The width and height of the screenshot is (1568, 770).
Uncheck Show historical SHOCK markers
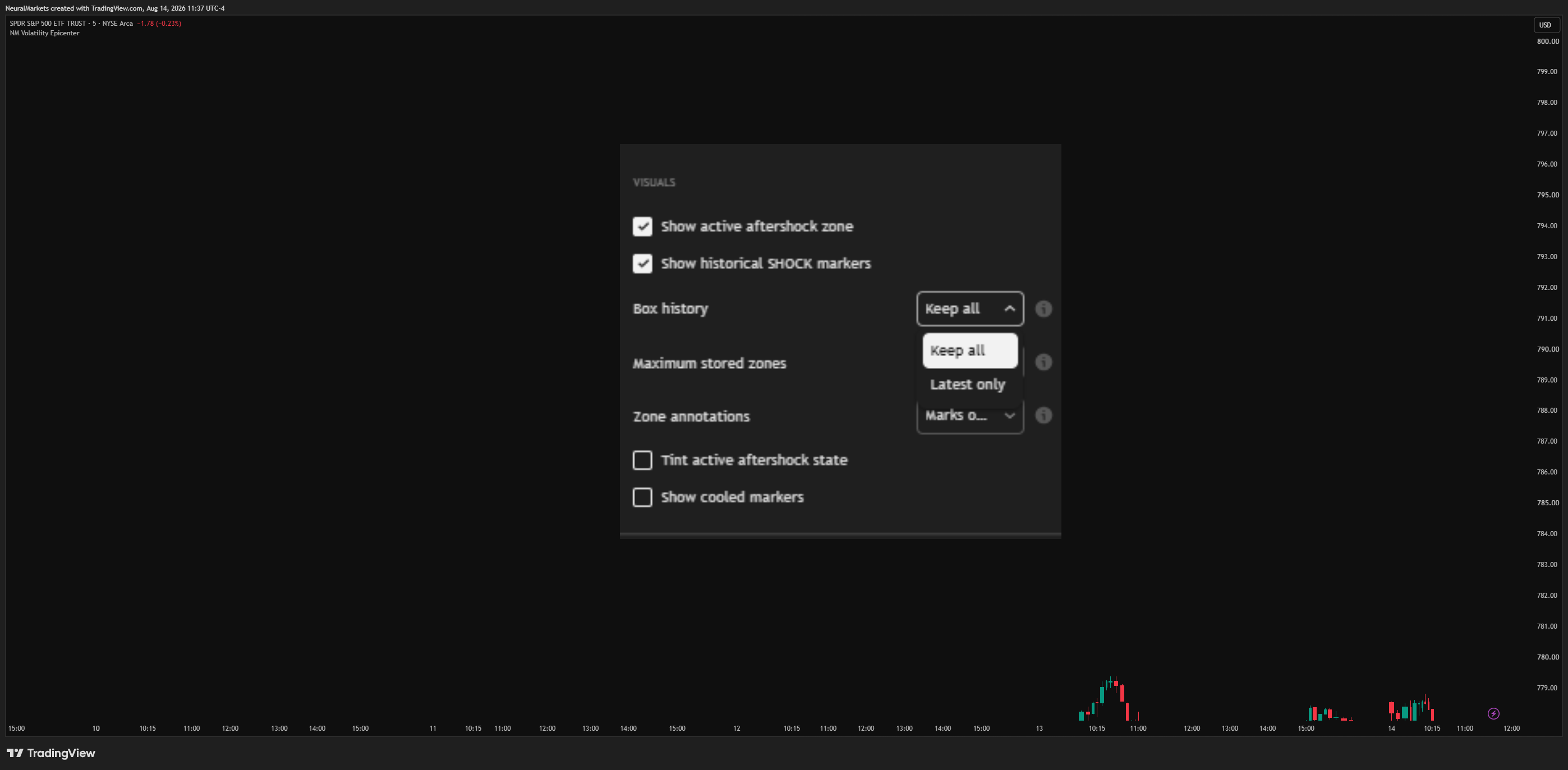click(642, 264)
